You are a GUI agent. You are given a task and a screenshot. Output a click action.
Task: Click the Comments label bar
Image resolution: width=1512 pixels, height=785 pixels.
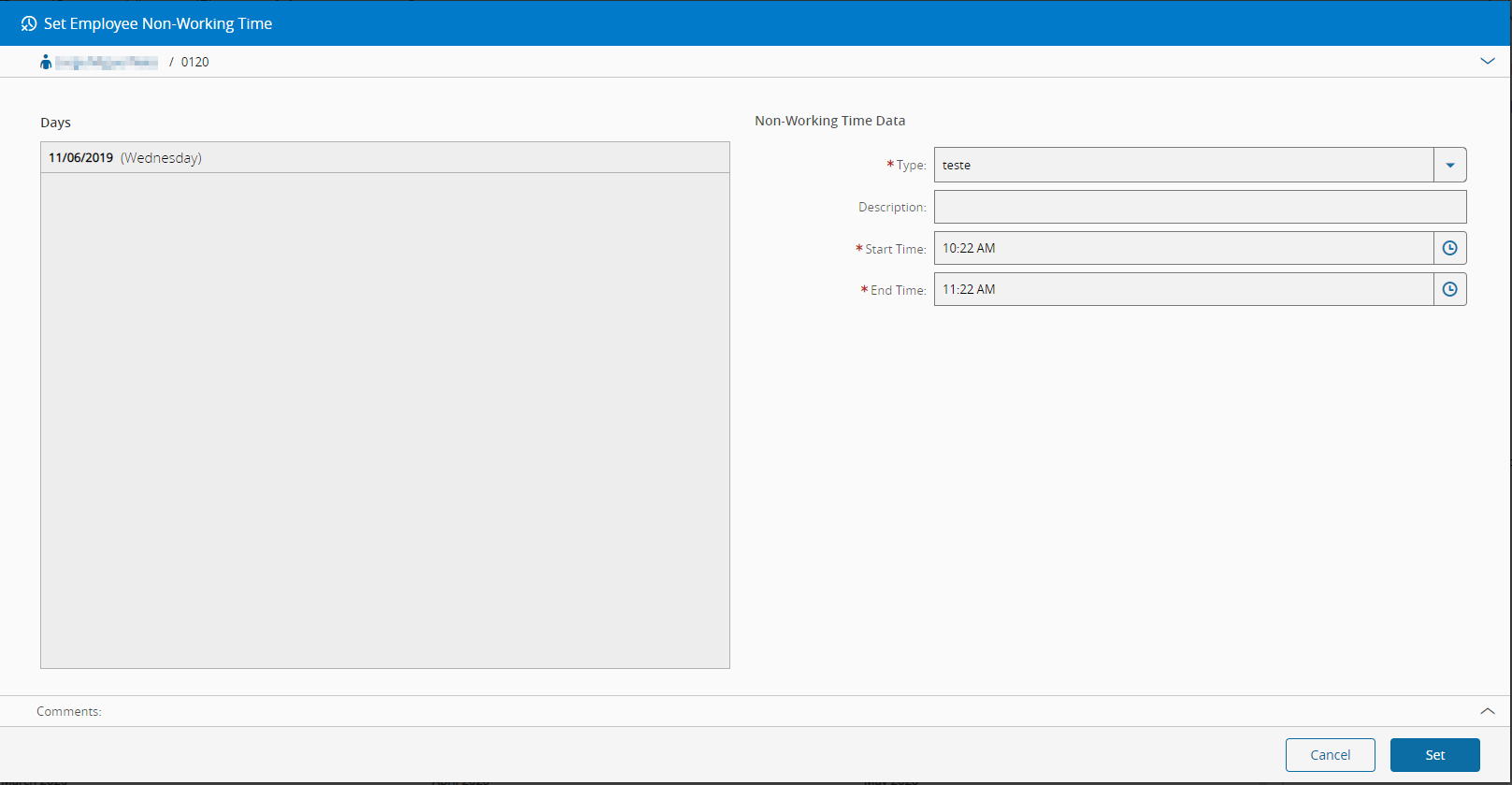tap(756, 711)
